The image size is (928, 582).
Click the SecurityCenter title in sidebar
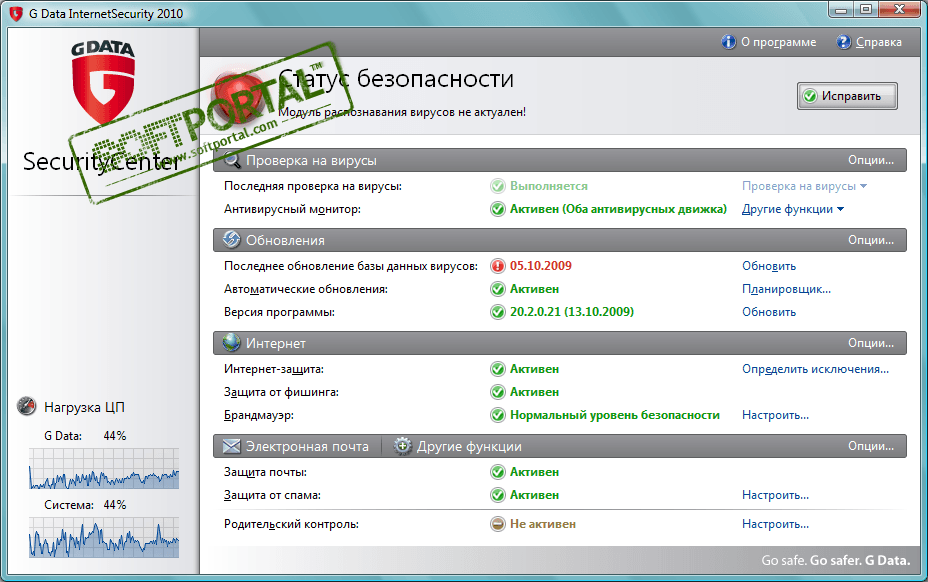[x=101, y=161]
